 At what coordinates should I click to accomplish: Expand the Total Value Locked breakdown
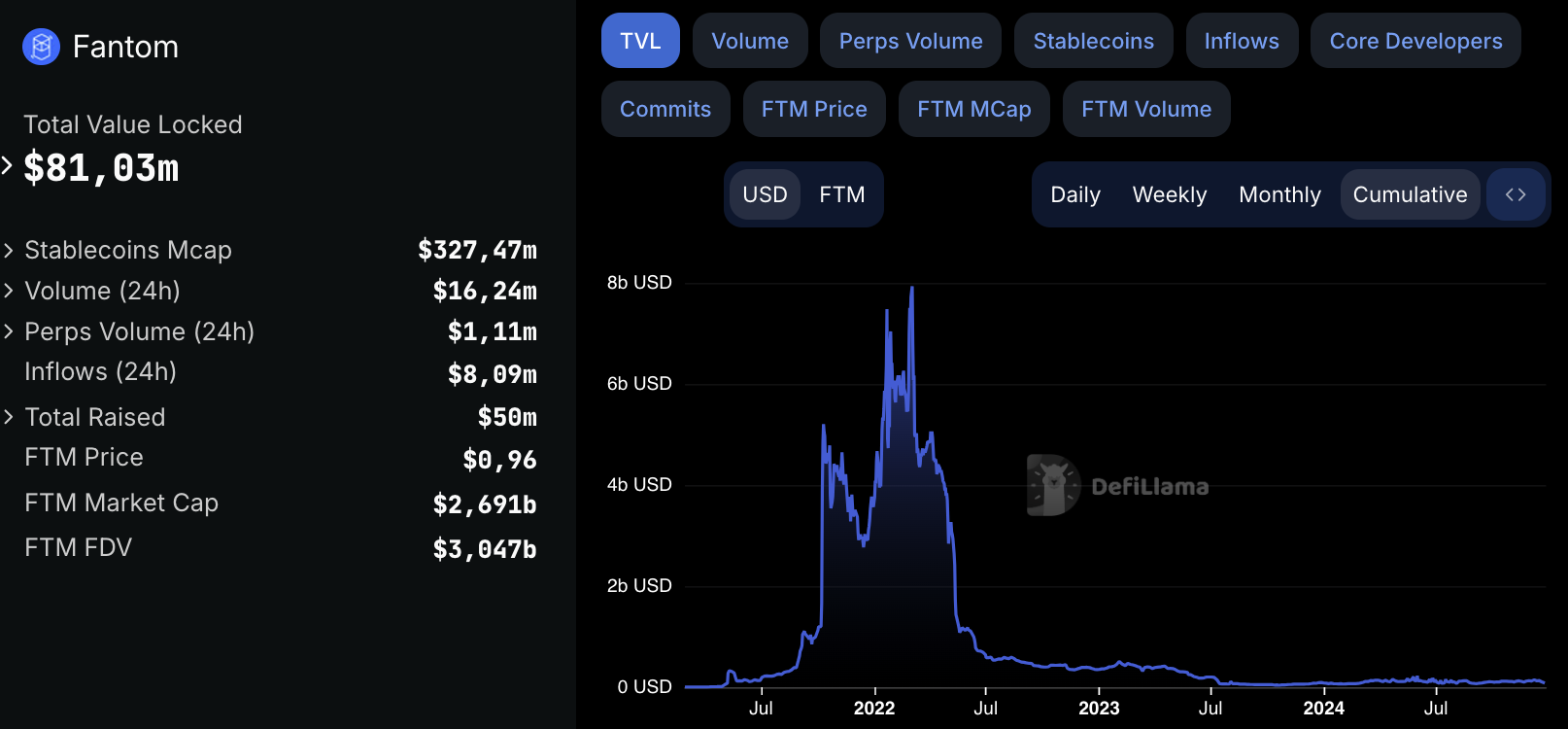point(7,165)
